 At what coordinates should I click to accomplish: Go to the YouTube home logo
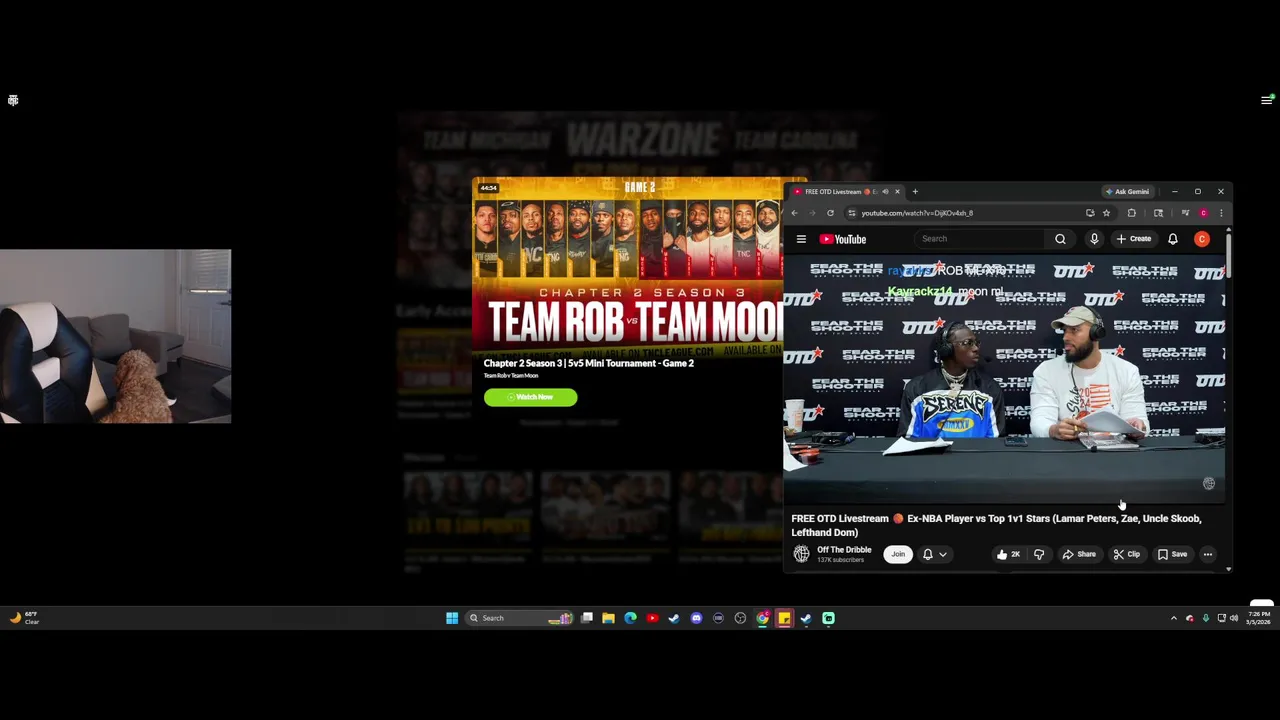[x=843, y=239]
